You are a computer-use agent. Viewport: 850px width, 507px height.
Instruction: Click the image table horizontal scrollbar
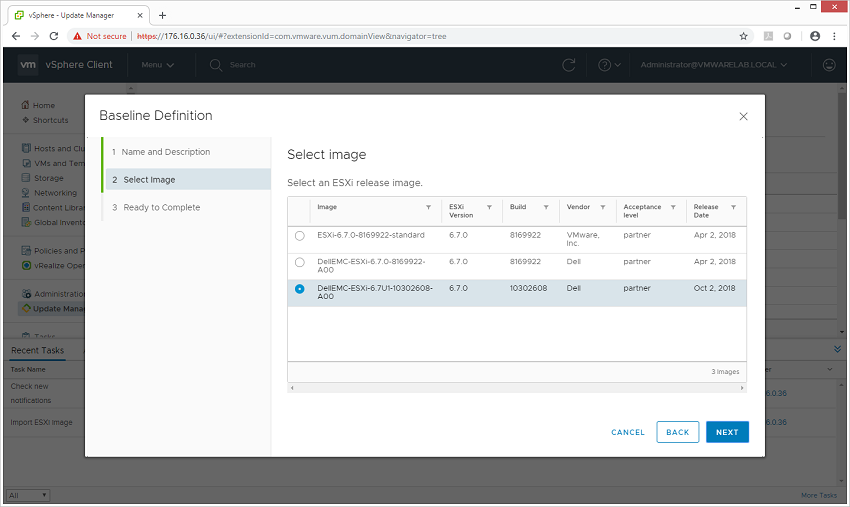coord(517,388)
